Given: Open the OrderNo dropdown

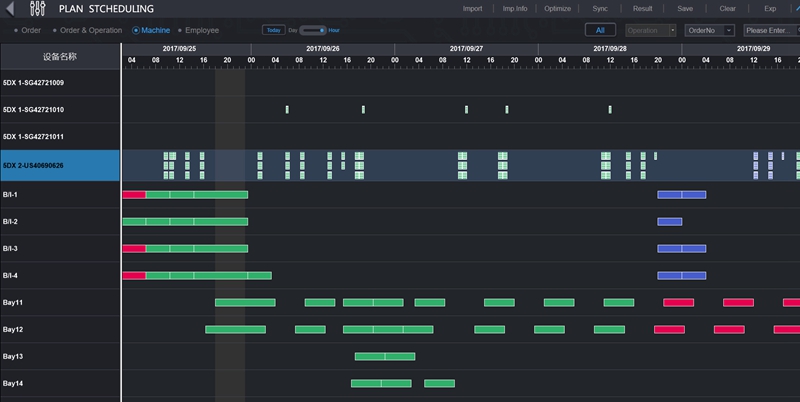Looking at the screenshot, I should click(x=709, y=30).
